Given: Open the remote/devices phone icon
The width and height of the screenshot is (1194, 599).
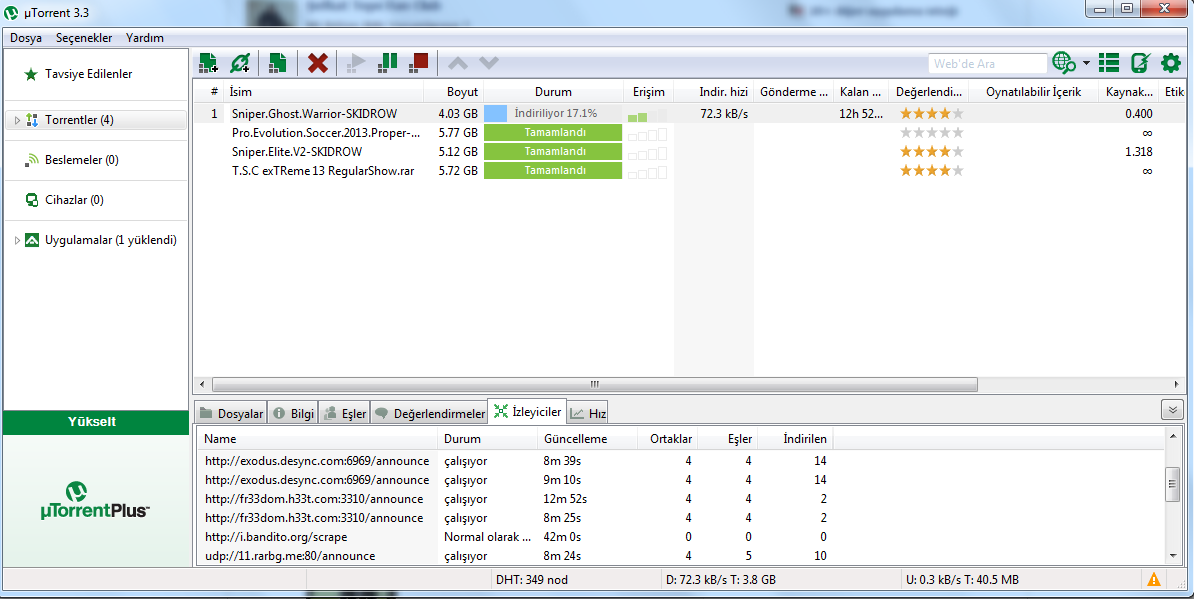Looking at the screenshot, I should 1139,64.
